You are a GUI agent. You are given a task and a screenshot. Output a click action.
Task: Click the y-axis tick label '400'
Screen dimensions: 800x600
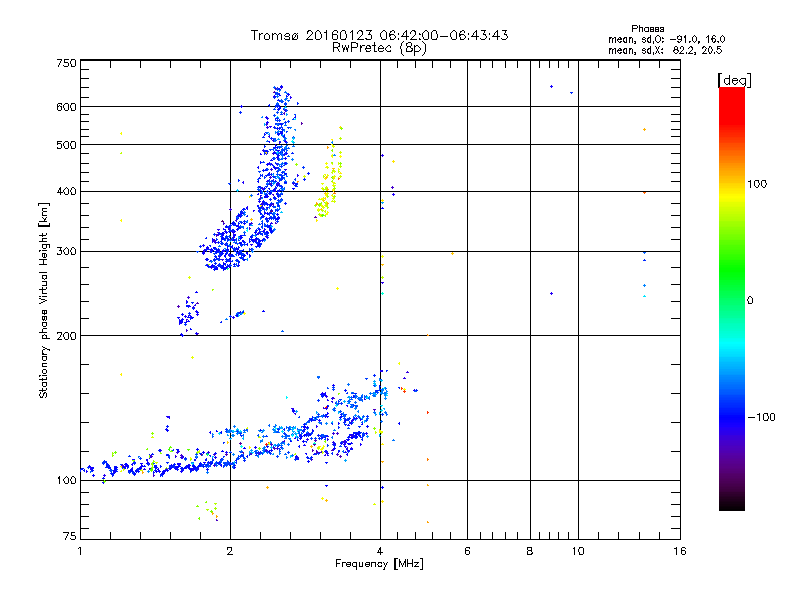66,192
